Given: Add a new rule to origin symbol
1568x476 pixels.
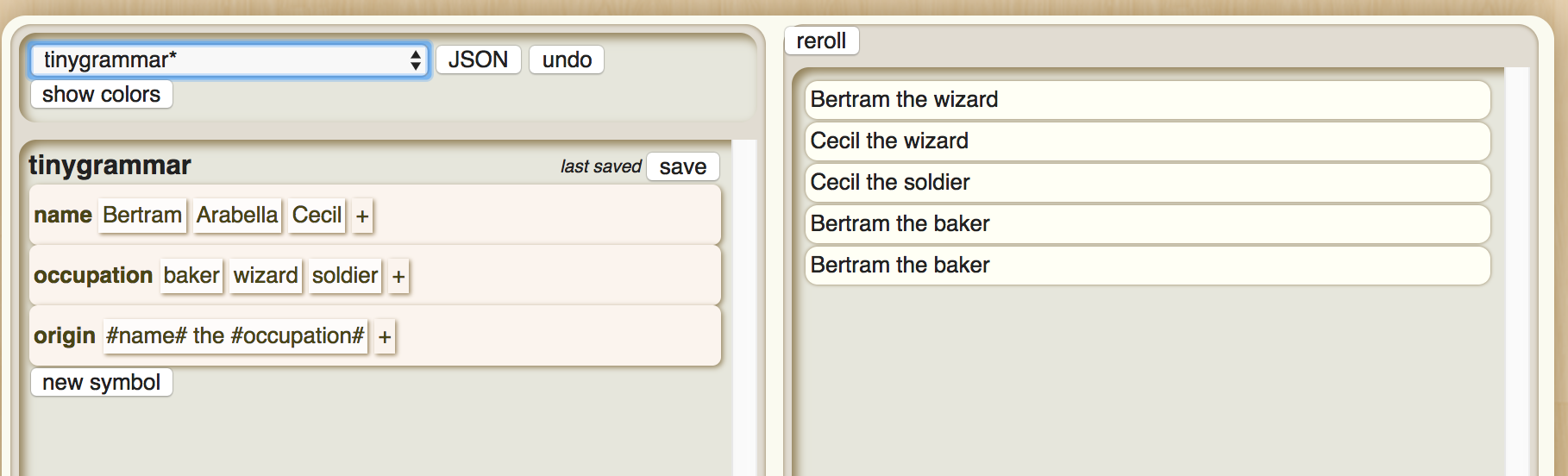Looking at the screenshot, I should click(x=385, y=336).
